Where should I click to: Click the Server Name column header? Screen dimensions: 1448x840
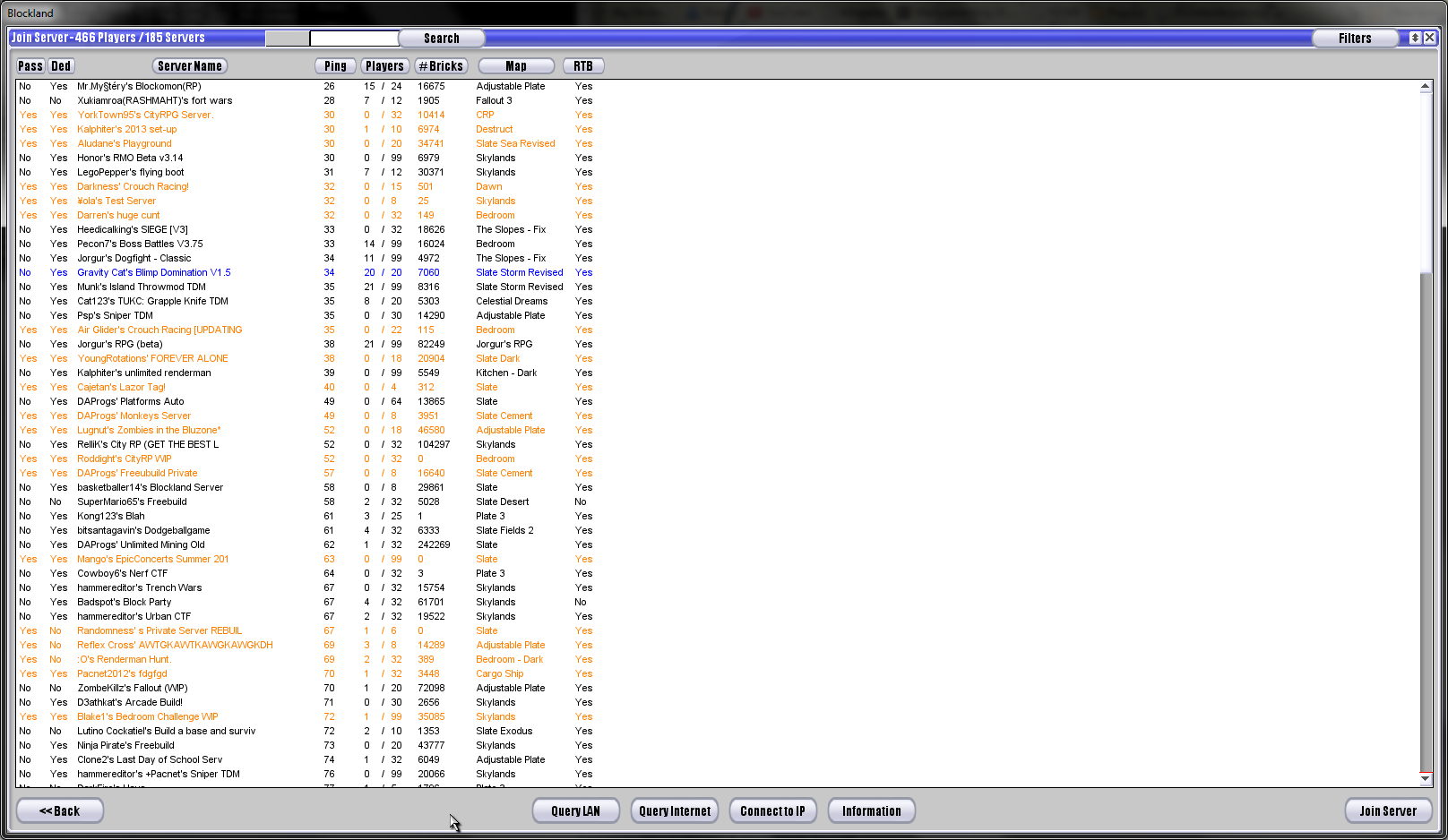point(190,66)
